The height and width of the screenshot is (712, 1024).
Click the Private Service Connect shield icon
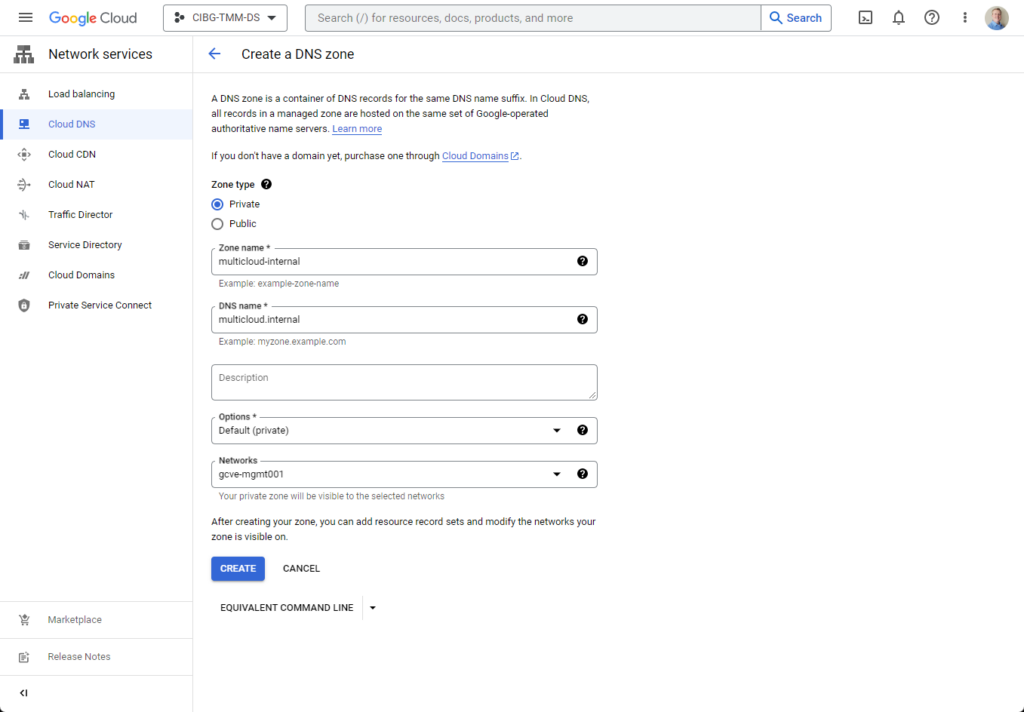tap(24, 305)
